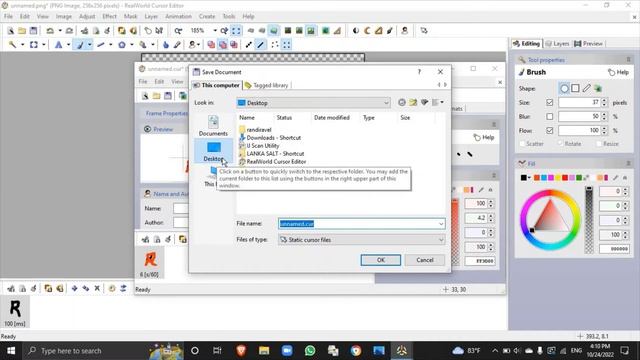Image resolution: width=640 pixels, height=360 pixels.
Task: Pick the yellow color swatch in Fill panel
Action: [558, 178]
